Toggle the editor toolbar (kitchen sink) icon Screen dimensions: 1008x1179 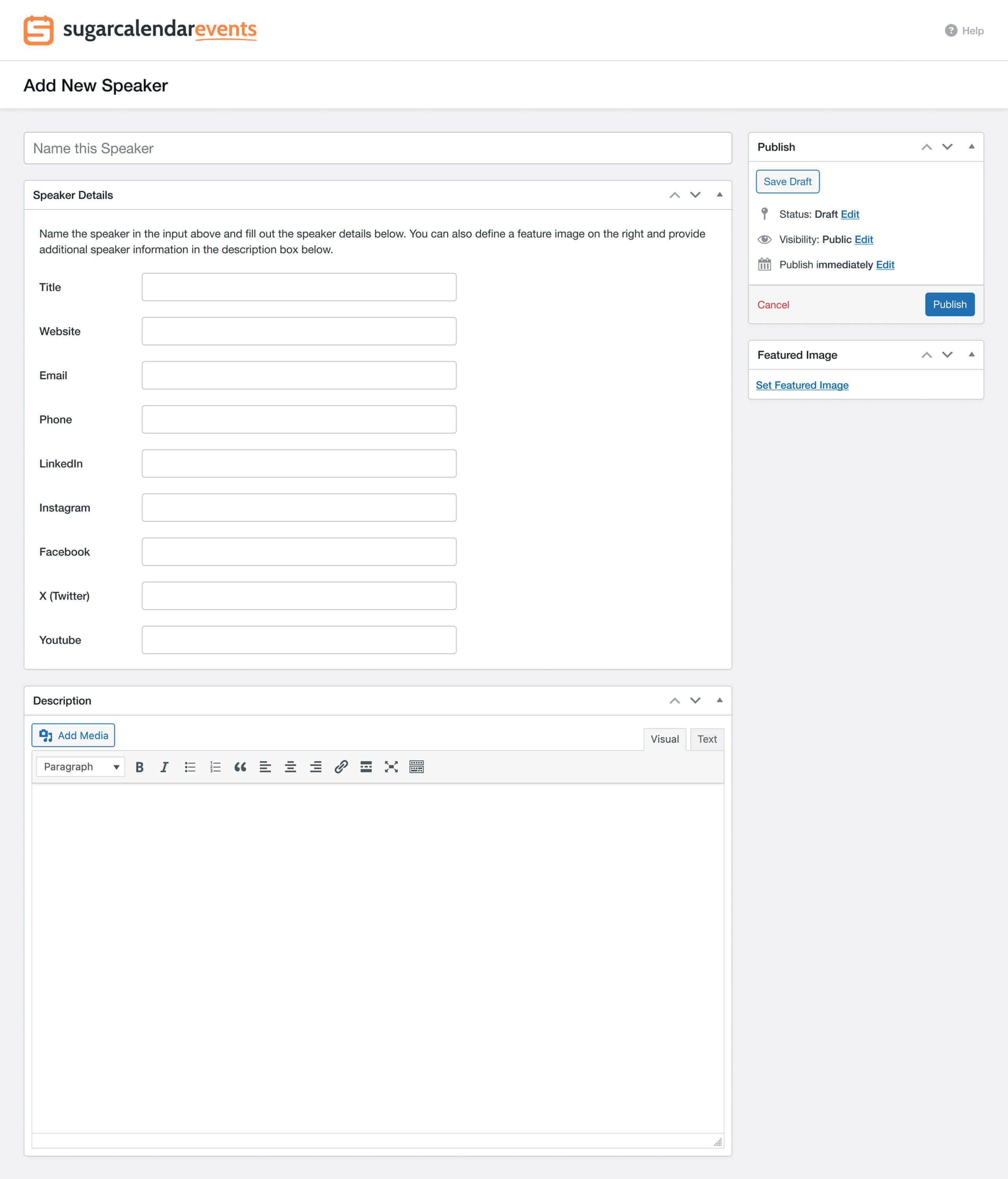417,767
